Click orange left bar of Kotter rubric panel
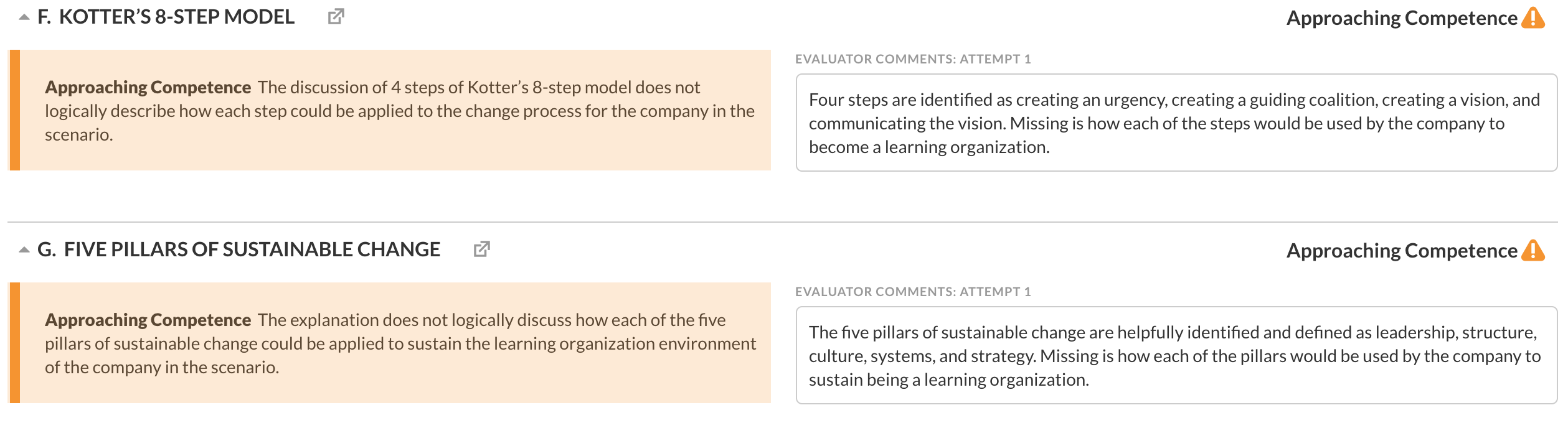The width and height of the screenshot is (1568, 428). [14, 110]
